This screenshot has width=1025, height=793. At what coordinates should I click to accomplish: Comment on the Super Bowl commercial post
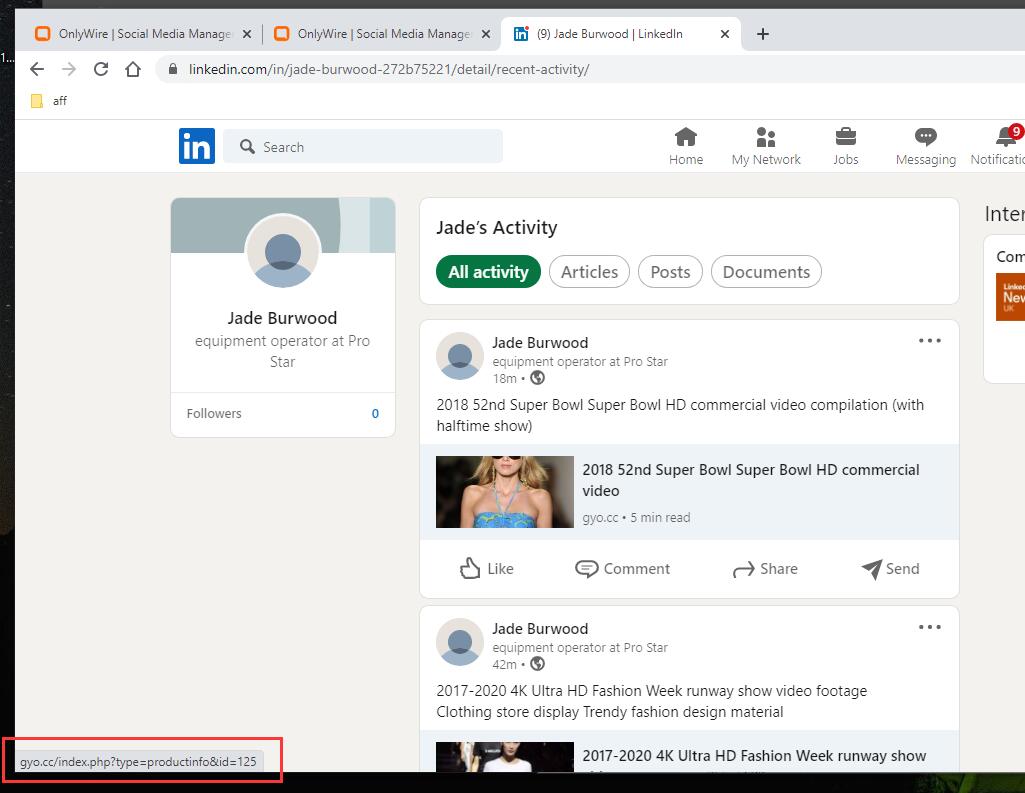coord(622,569)
